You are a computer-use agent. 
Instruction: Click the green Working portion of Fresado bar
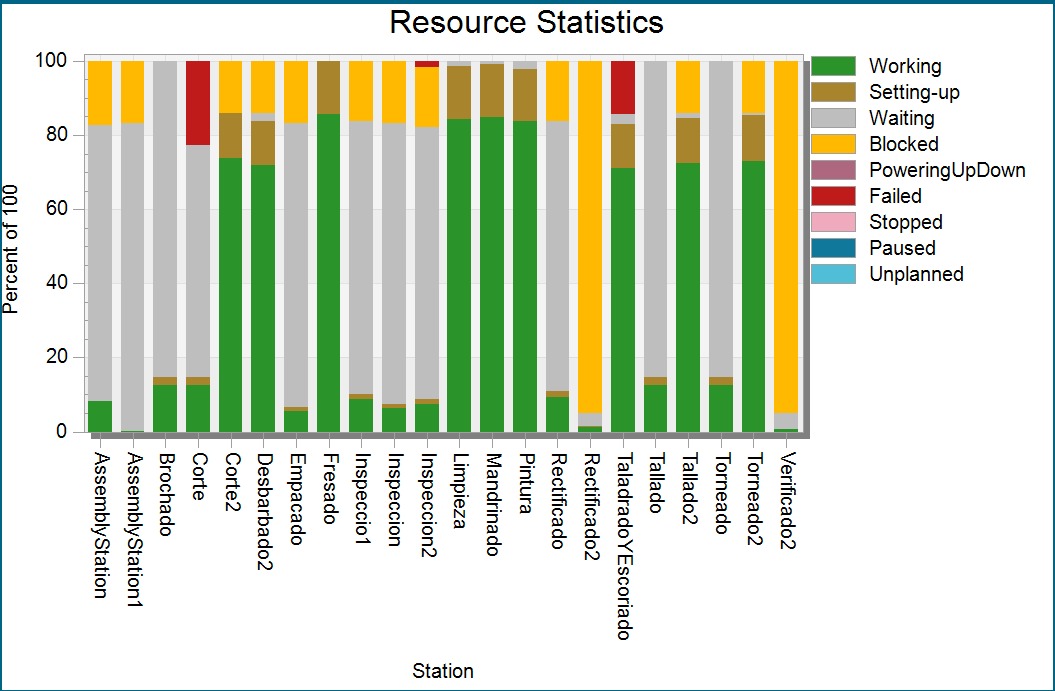[x=328, y=272]
